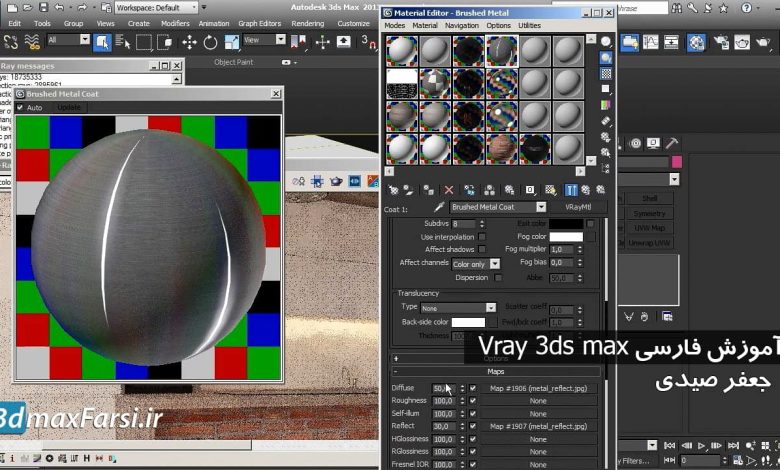This screenshot has width=780, height=470.
Task: Click Go to Start playback button
Action: (670, 446)
